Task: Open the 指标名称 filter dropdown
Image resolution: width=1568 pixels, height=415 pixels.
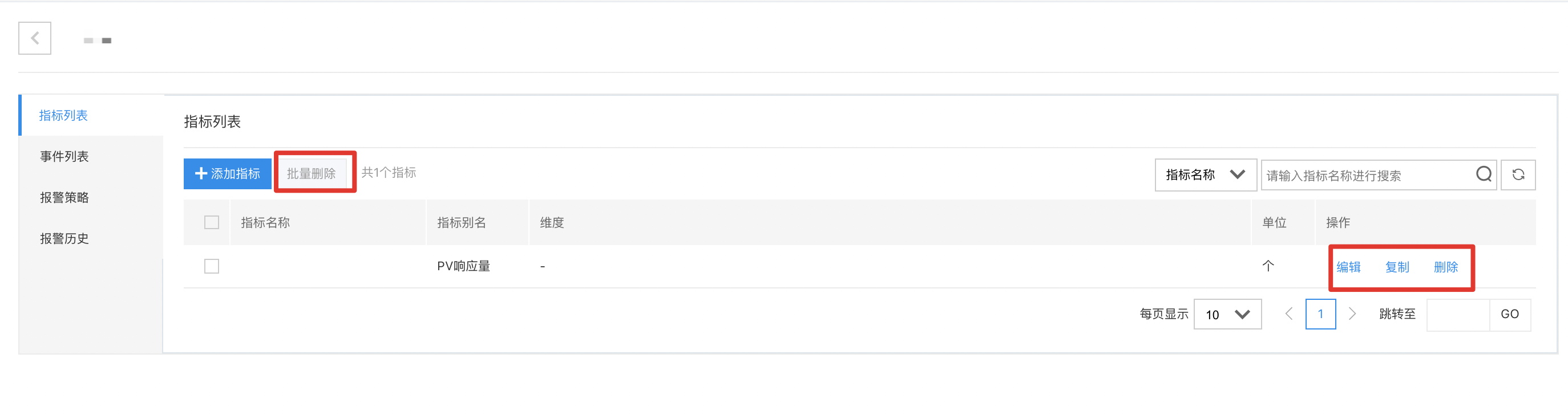Action: click(x=1205, y=175)
